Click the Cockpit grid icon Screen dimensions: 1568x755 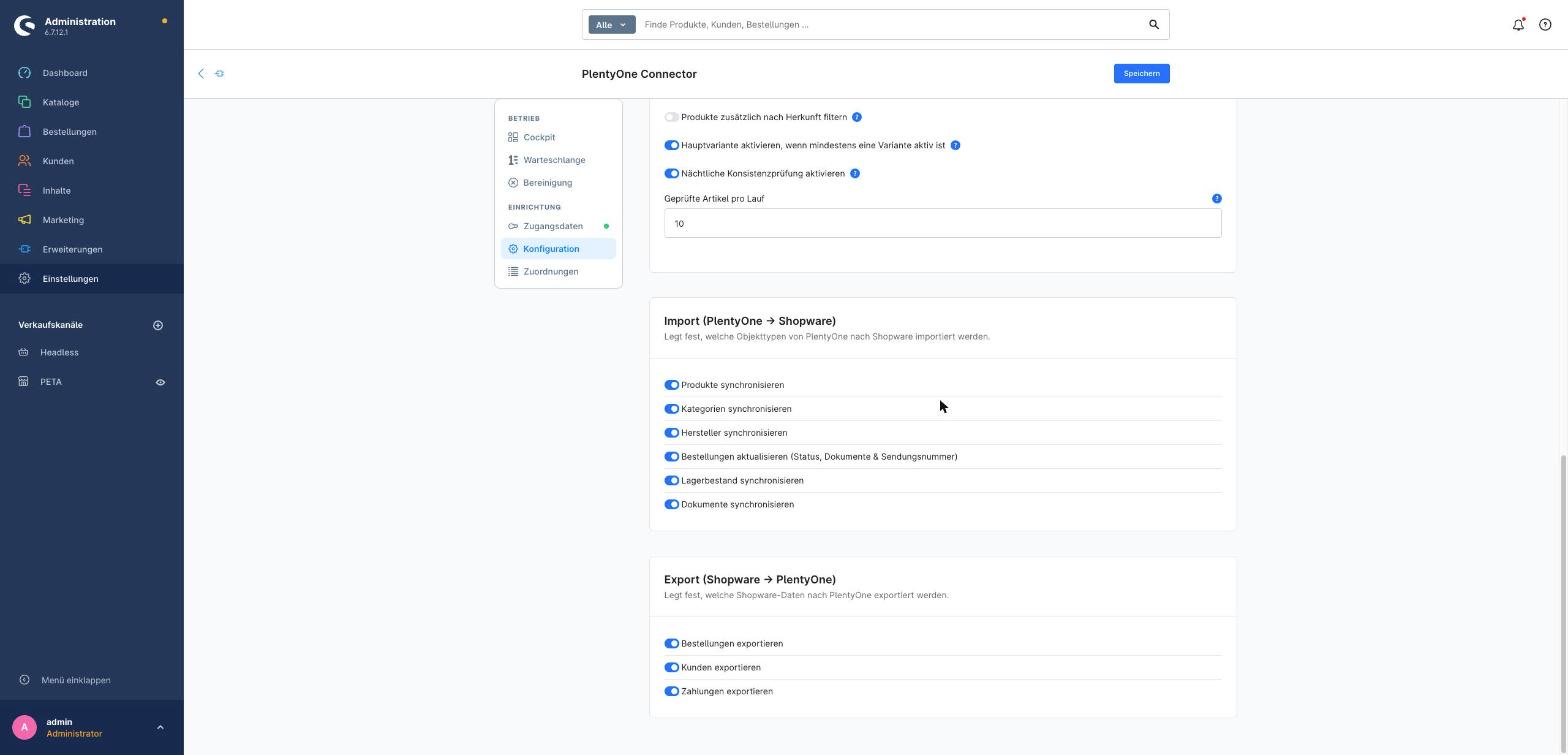[x=513, y=137]
